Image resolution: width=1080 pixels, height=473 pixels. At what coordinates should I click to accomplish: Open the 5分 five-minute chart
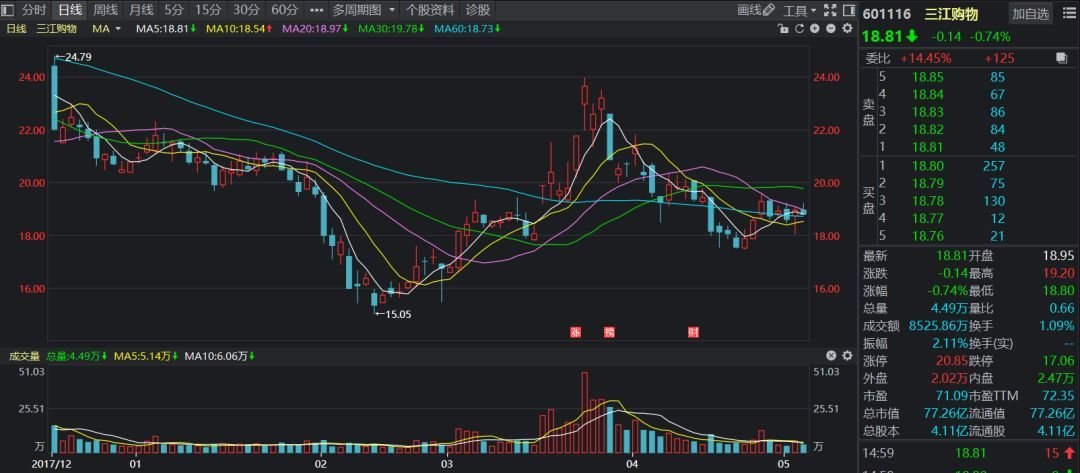click(174, 10)
